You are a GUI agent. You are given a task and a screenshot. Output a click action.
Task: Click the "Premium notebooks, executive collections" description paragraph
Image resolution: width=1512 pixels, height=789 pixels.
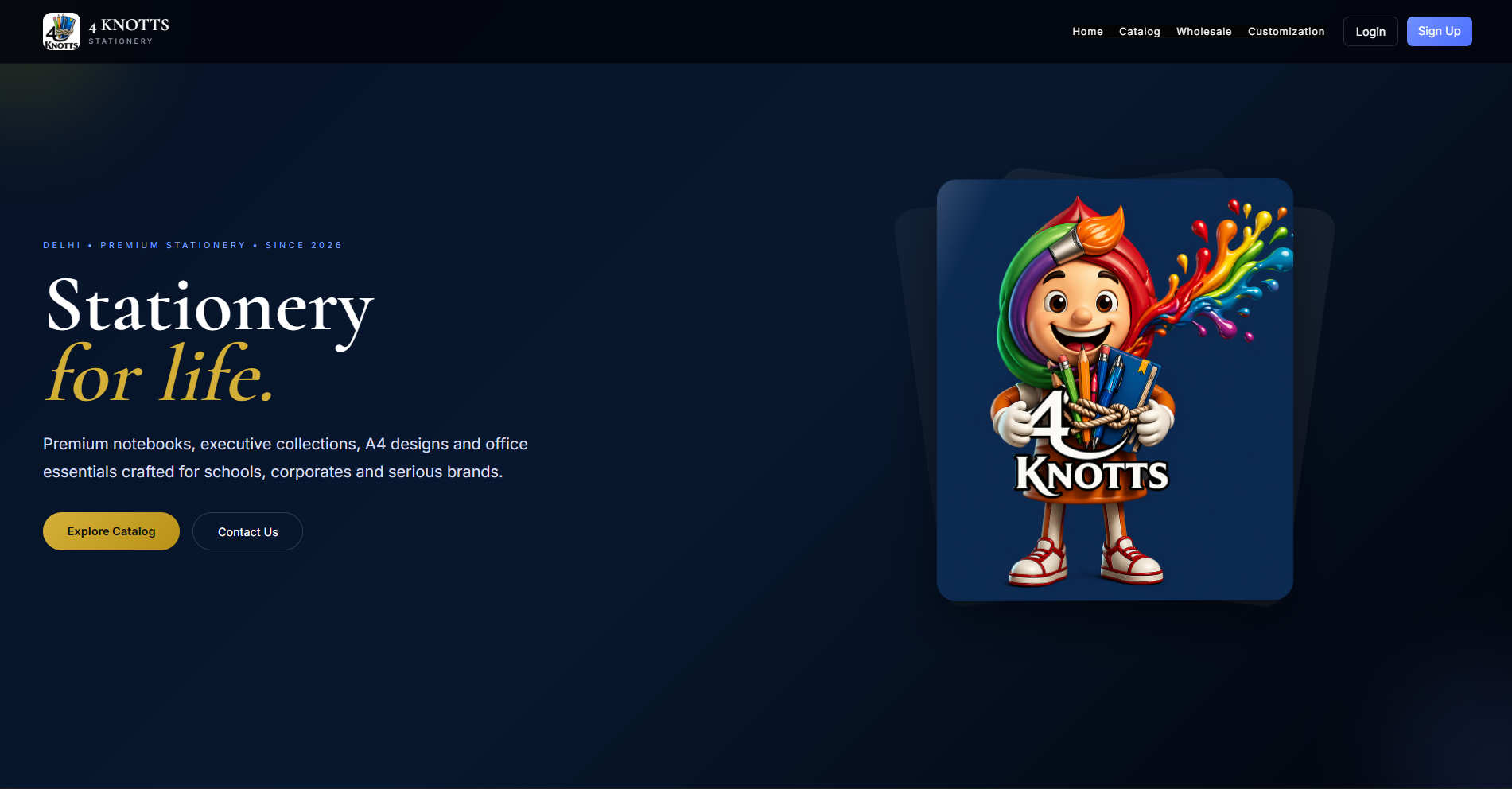click(286, 458)
